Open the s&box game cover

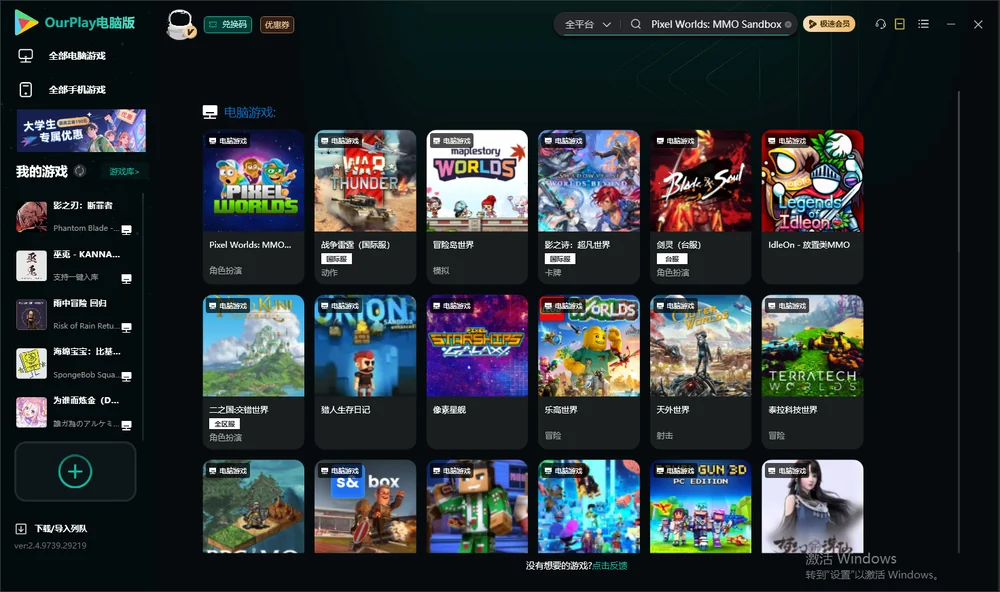(x=365, y=507)
